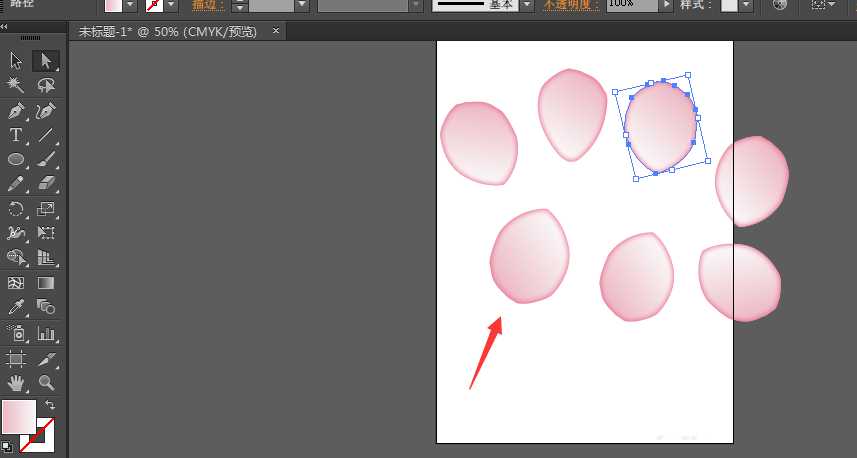Open the control bar fill swatch dropdown
The height and width of the screenshot is (458, 857).
pos(130,4)
